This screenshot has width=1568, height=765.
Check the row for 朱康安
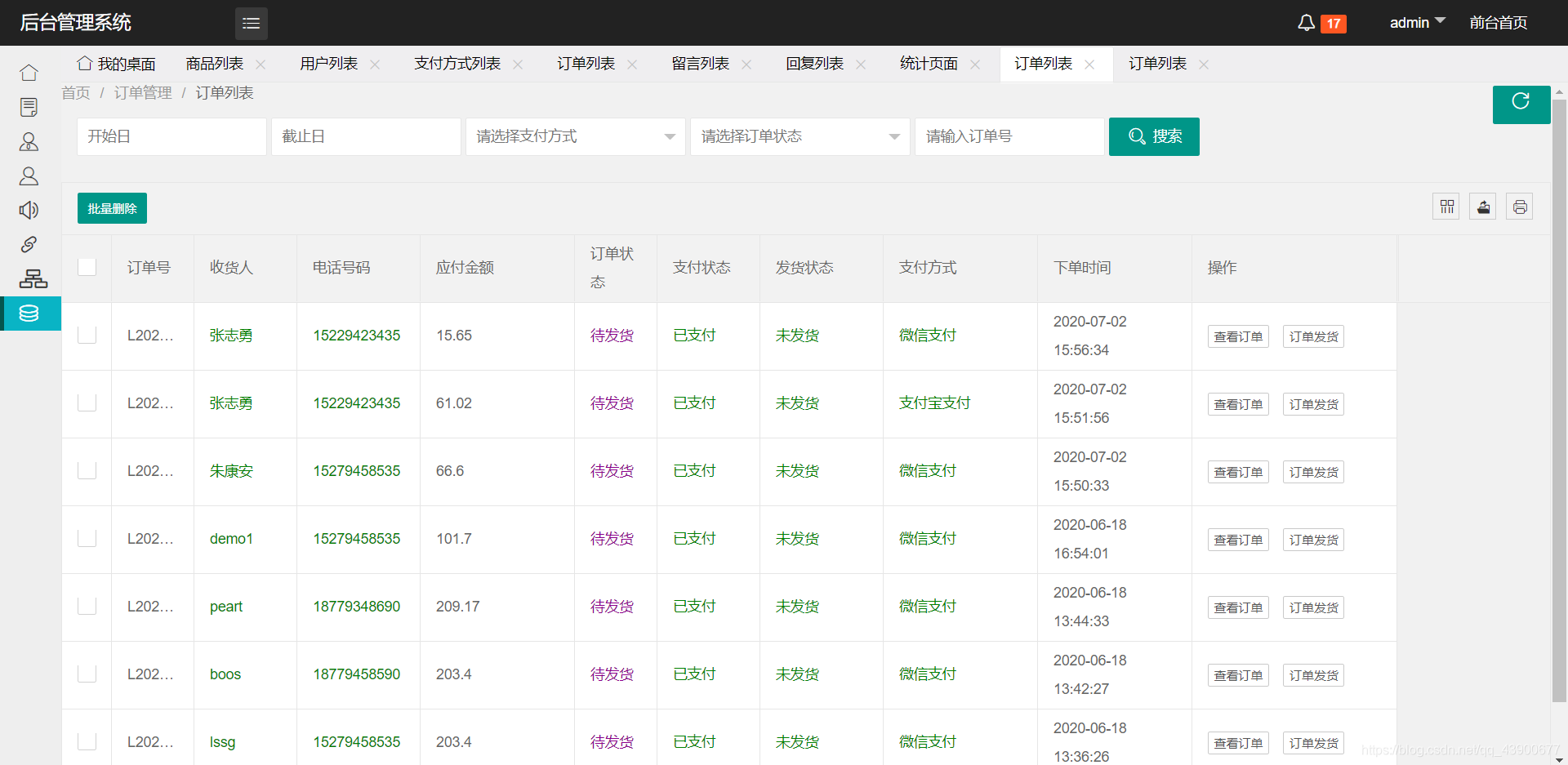click(x=87, y=470)
